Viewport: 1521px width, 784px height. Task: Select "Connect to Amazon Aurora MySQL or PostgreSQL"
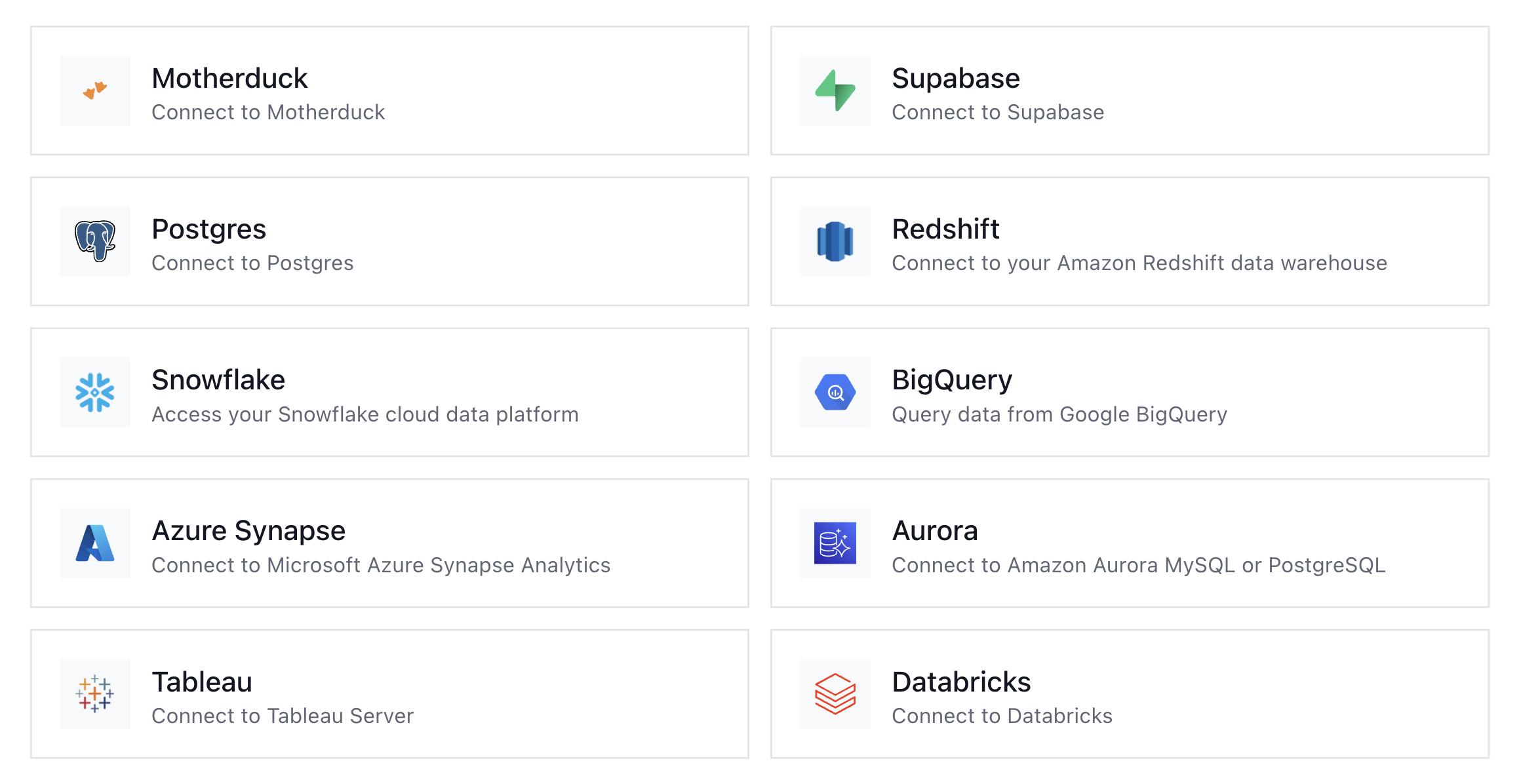tap(1139, 565)
